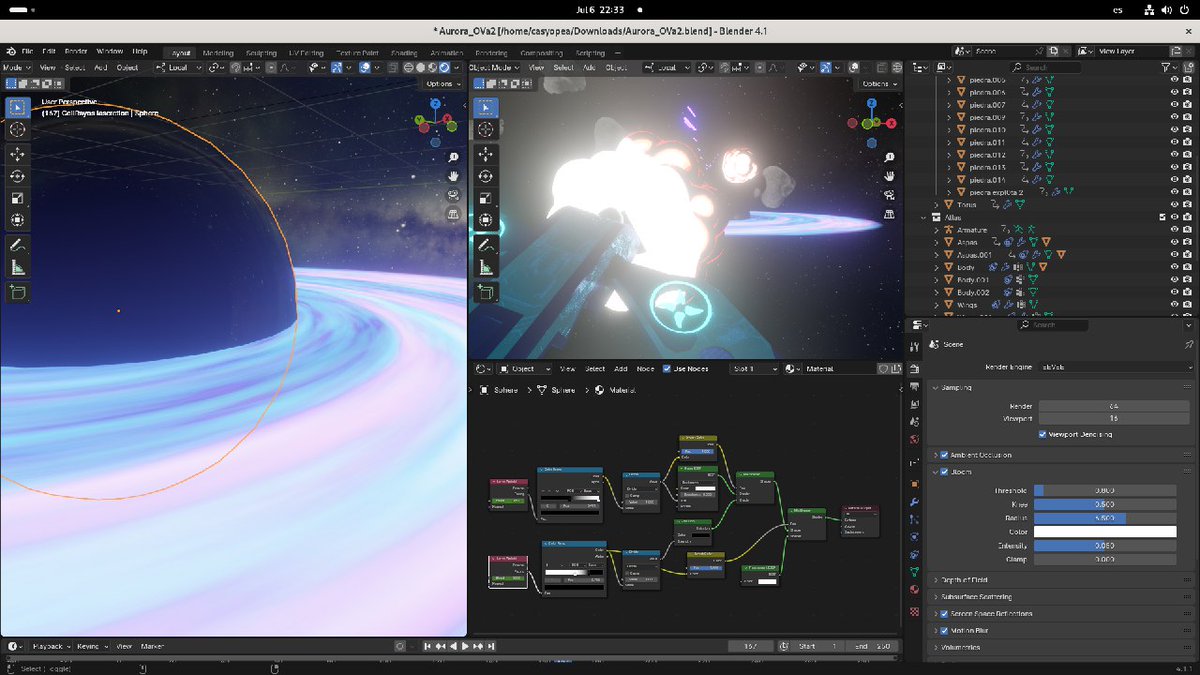Switch to Modeling workspace tab
The height and width of the screenshot is (675, 1200).
click(218, 53)
